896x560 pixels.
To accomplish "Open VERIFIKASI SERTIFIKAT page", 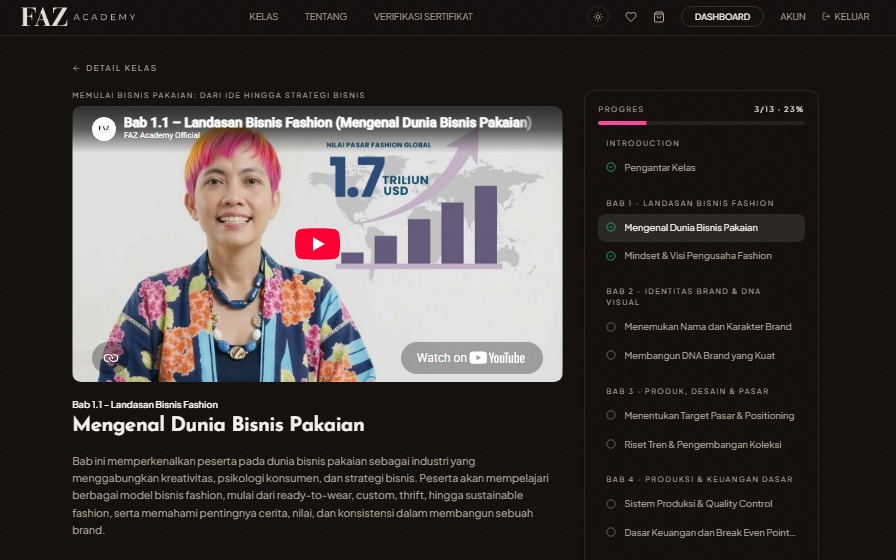I will point(423,17).
